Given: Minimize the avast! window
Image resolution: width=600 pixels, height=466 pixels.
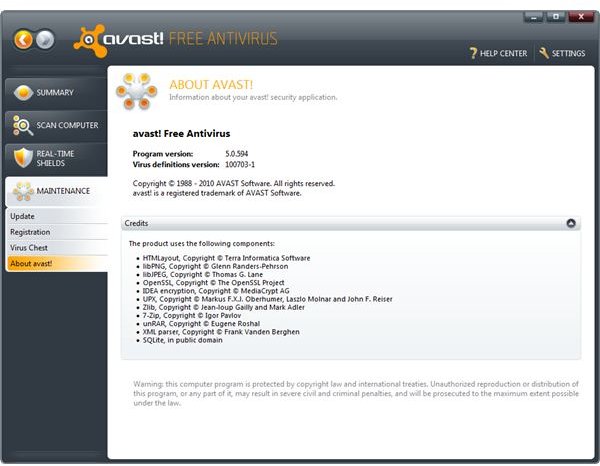Looking at the screenshot, I should pos(533,17).
